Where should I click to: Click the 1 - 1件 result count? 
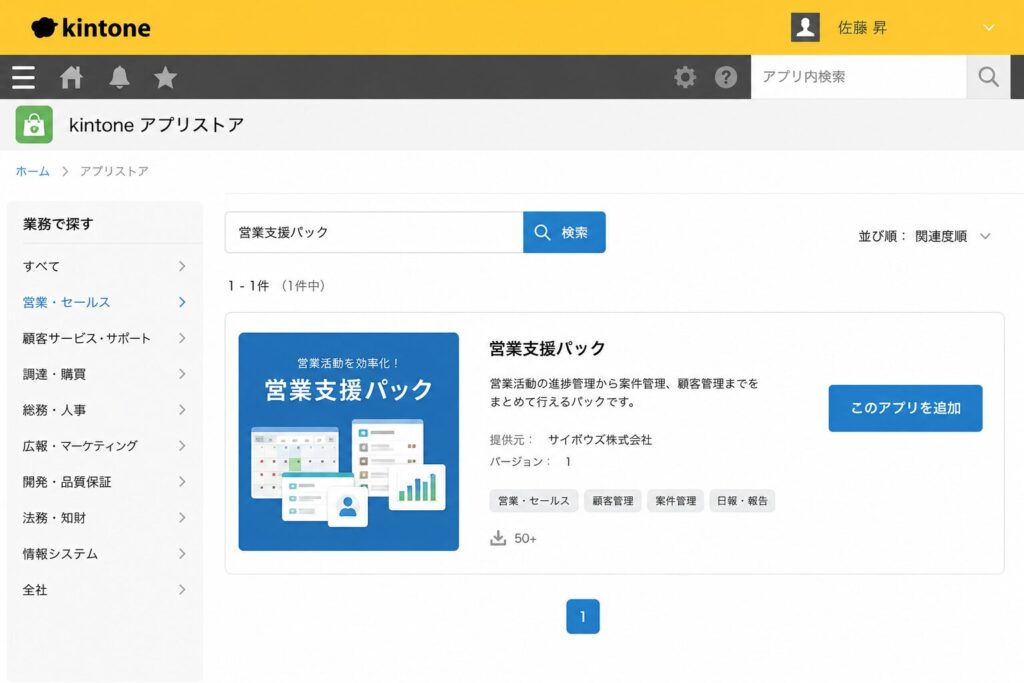[248, 285]
